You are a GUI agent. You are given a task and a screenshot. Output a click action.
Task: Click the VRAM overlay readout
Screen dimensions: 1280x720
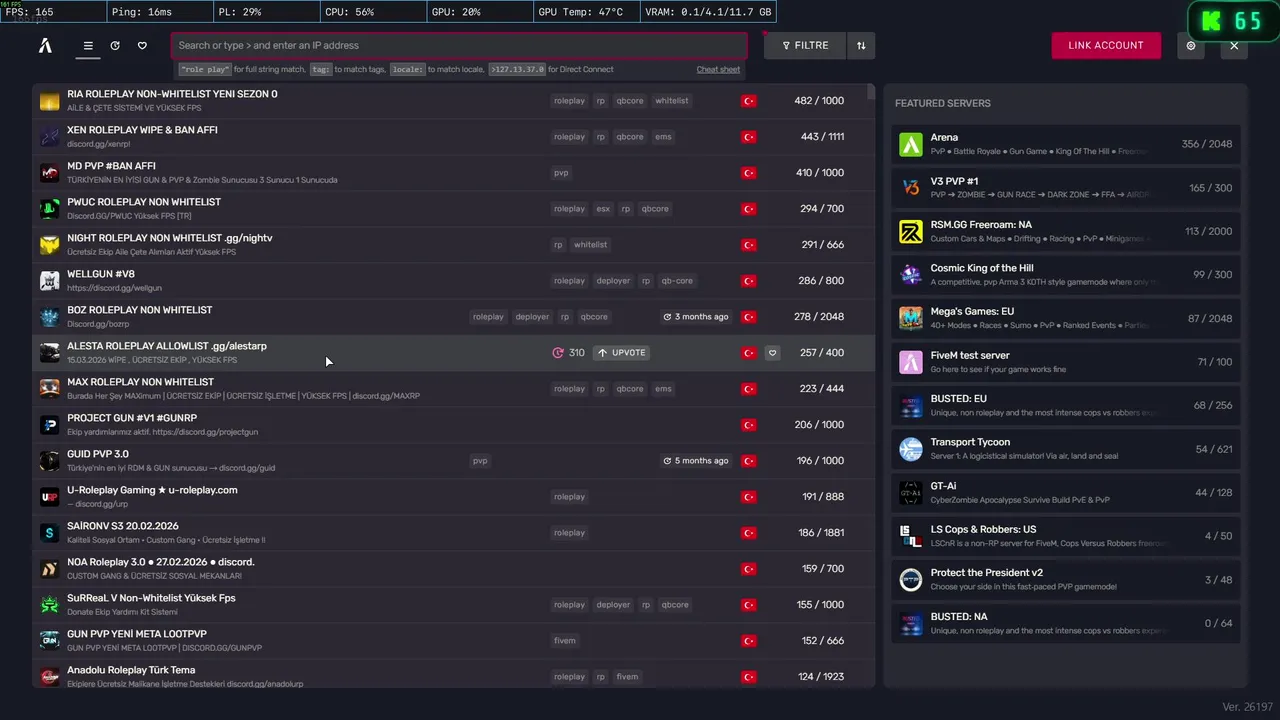pos(708,12)
